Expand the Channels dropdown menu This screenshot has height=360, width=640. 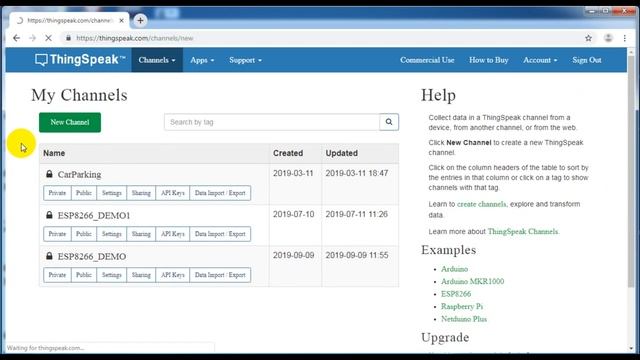tap(157, 60)
